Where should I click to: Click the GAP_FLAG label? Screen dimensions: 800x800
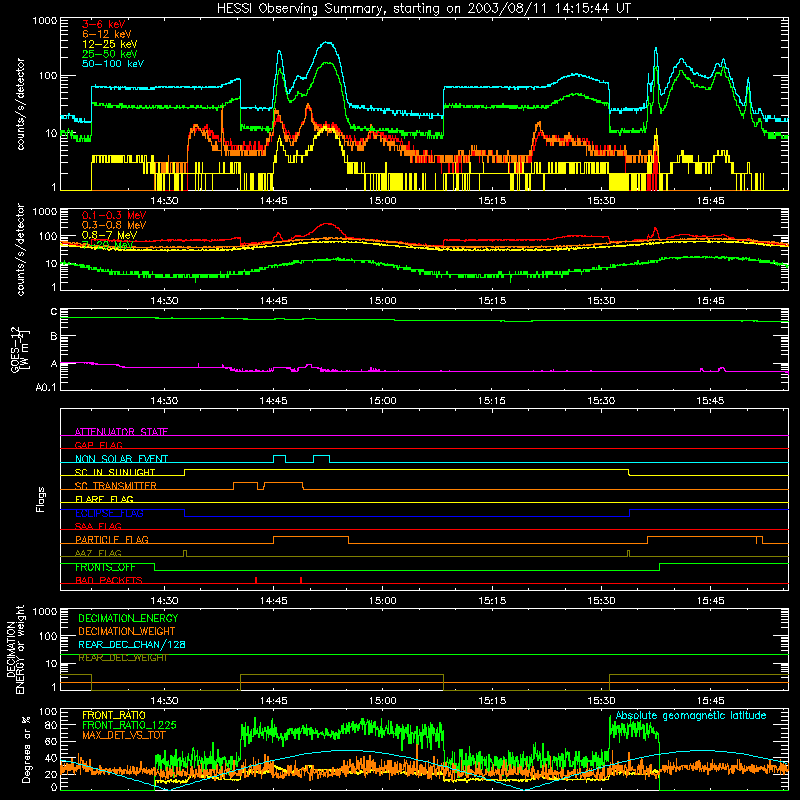pos(99,445)
